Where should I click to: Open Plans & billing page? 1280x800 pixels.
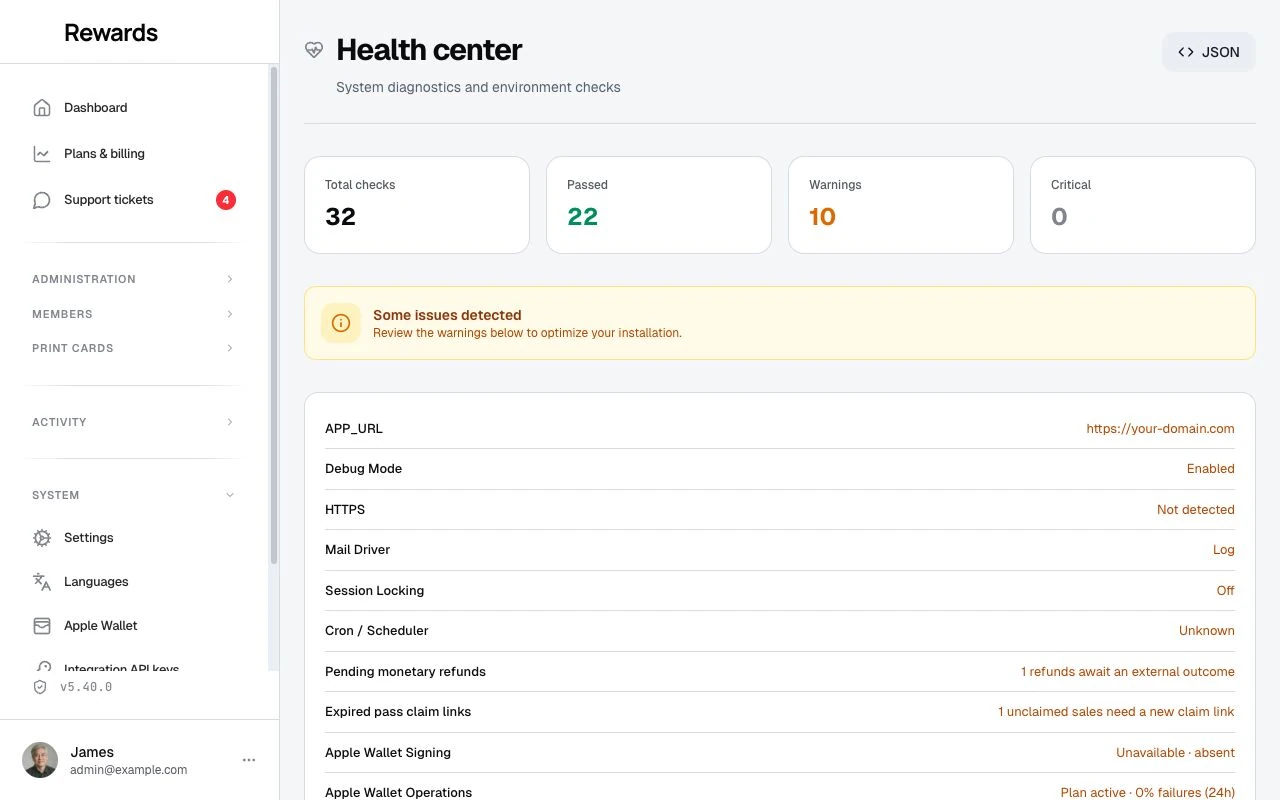[x=134, y=154]
